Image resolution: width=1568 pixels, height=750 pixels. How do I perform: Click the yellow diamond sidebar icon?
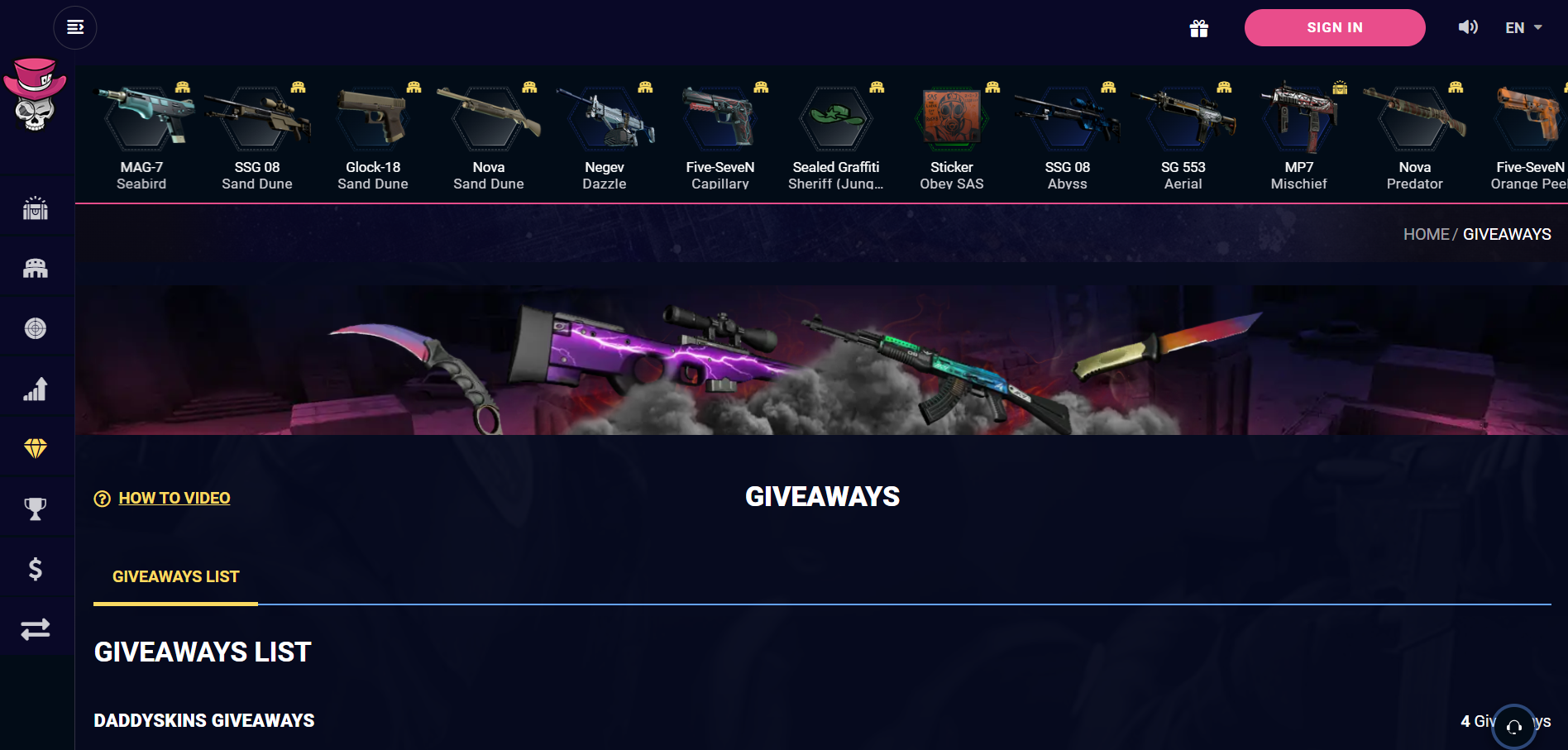click(x=36, y=448)
